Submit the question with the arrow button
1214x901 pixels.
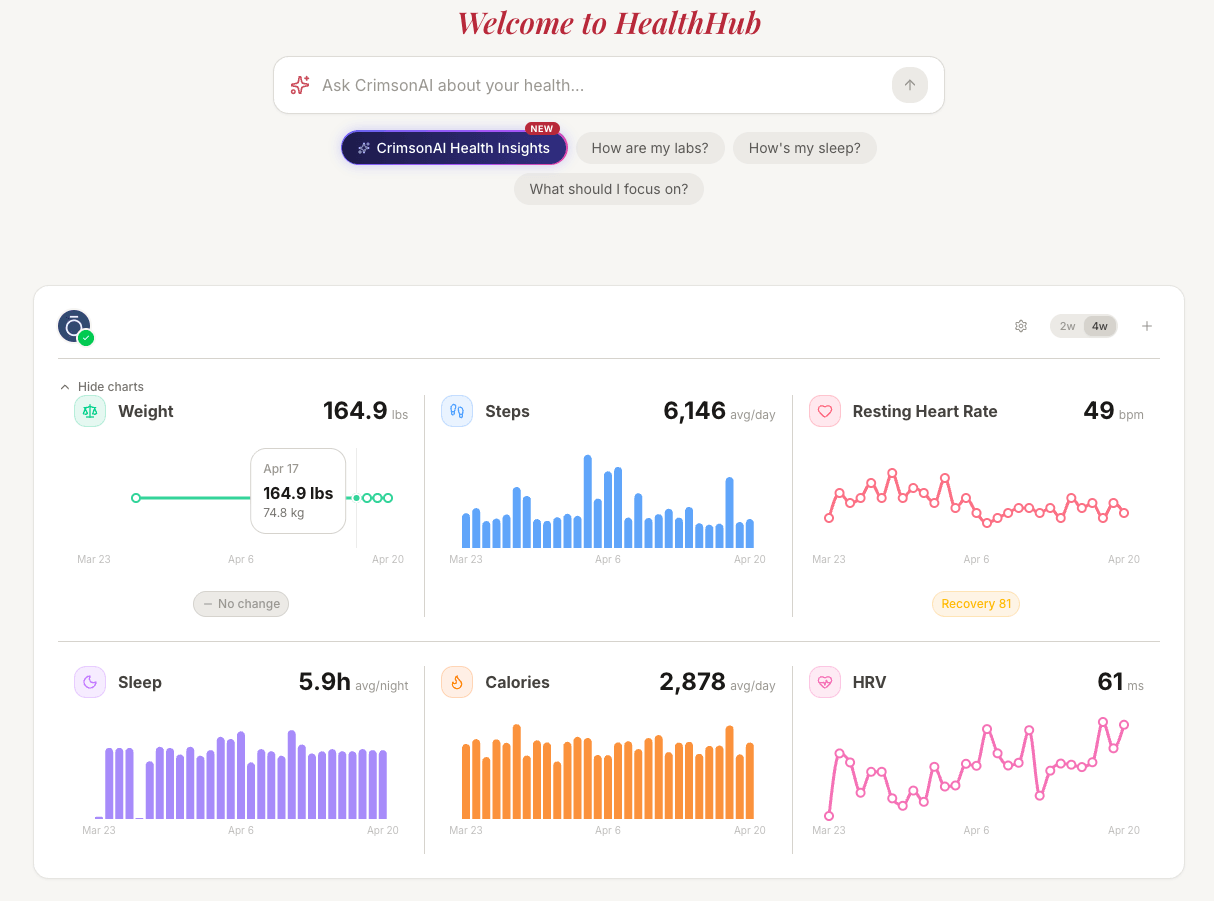point(910,85)
